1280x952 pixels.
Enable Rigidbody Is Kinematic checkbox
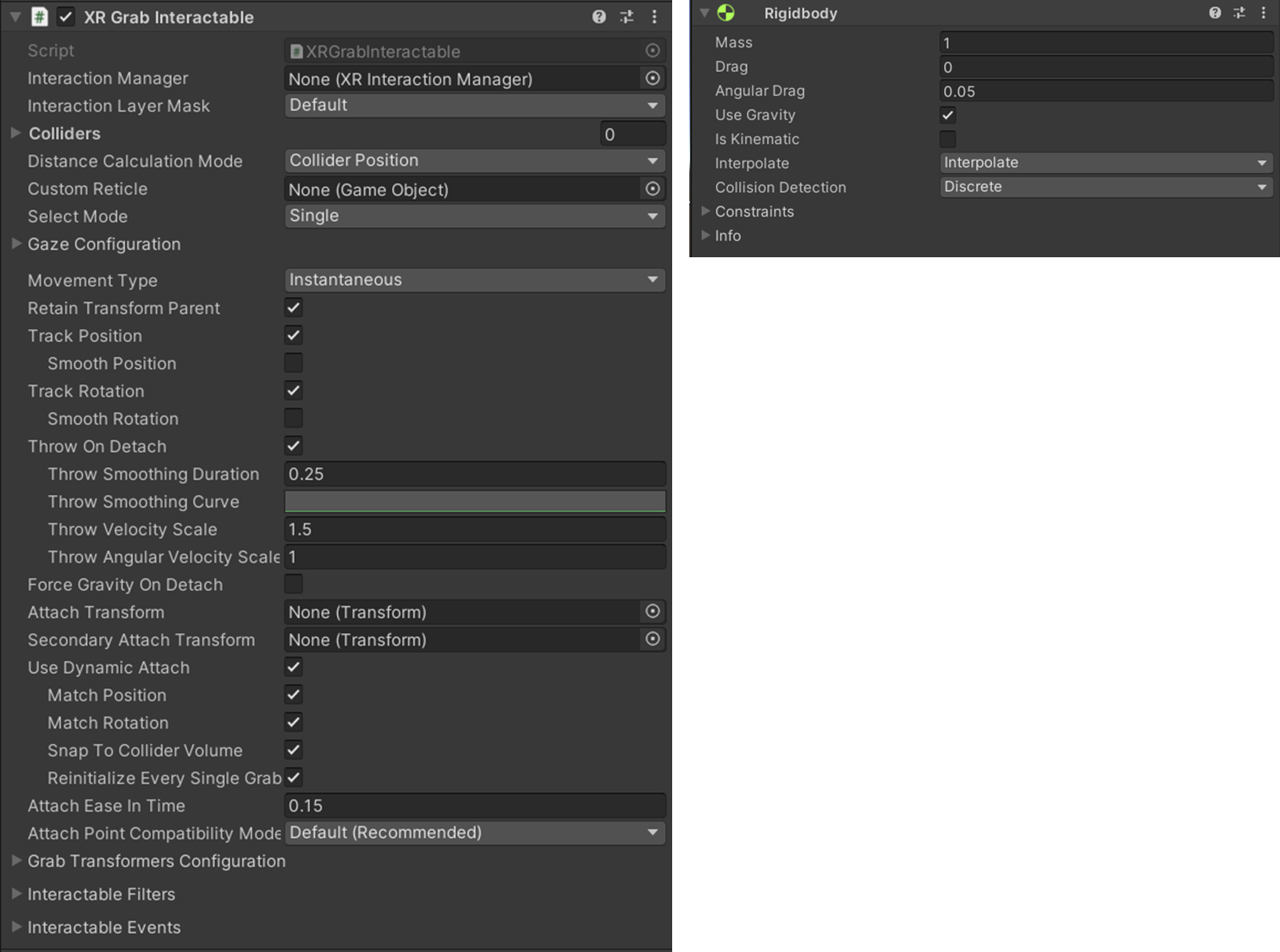pos(948,139)
